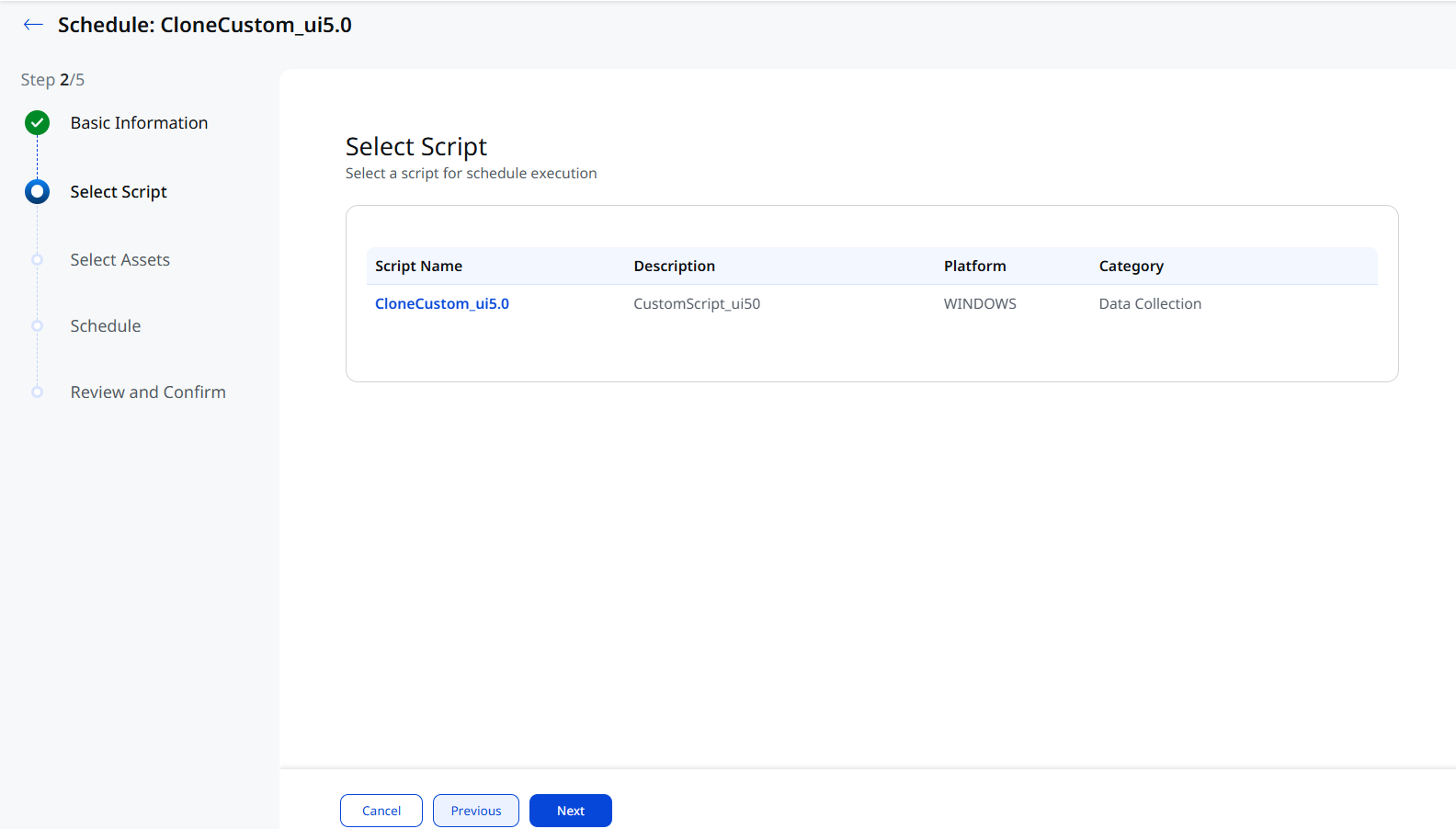Click the Platform column header

(x=975, y=267)
